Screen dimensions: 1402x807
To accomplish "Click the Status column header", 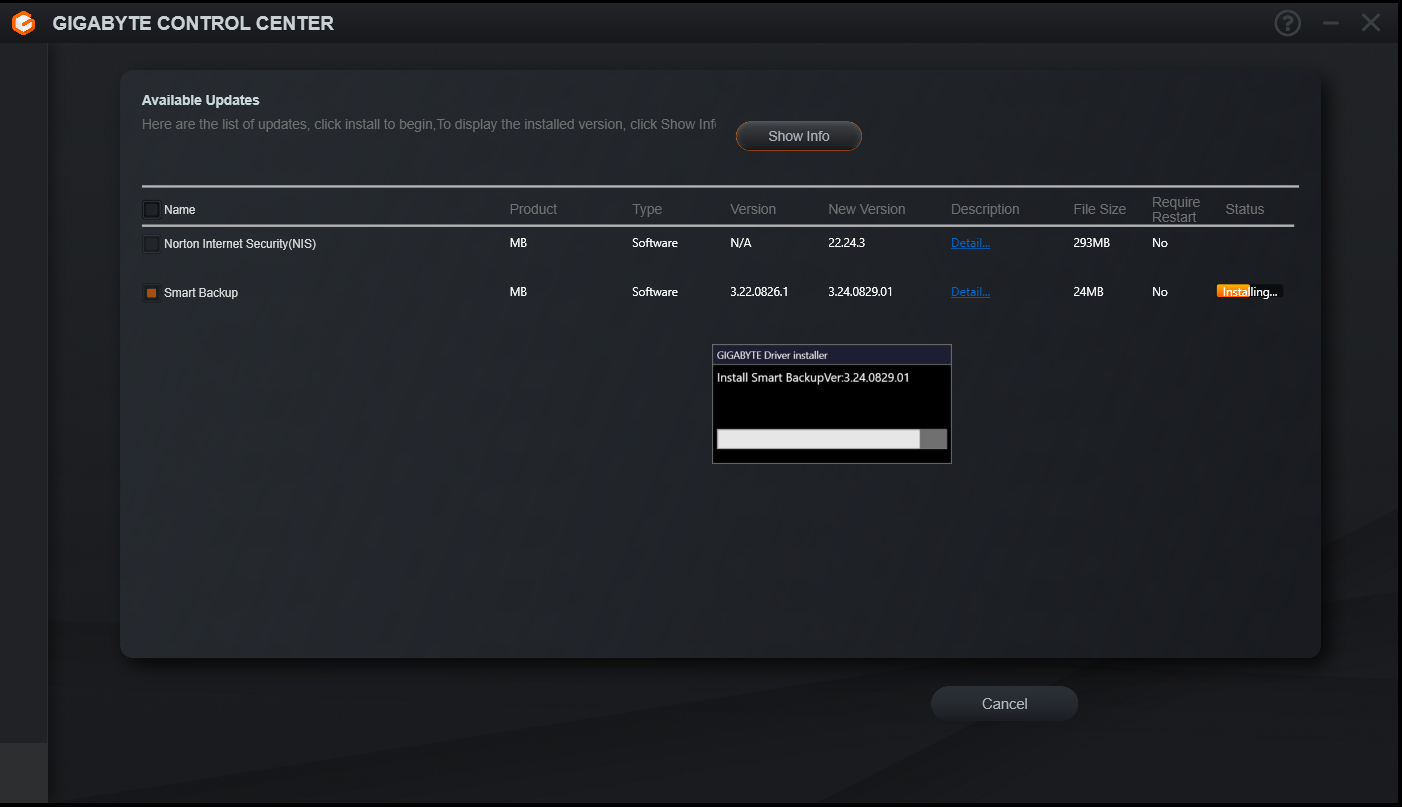I will [1244, 209].
